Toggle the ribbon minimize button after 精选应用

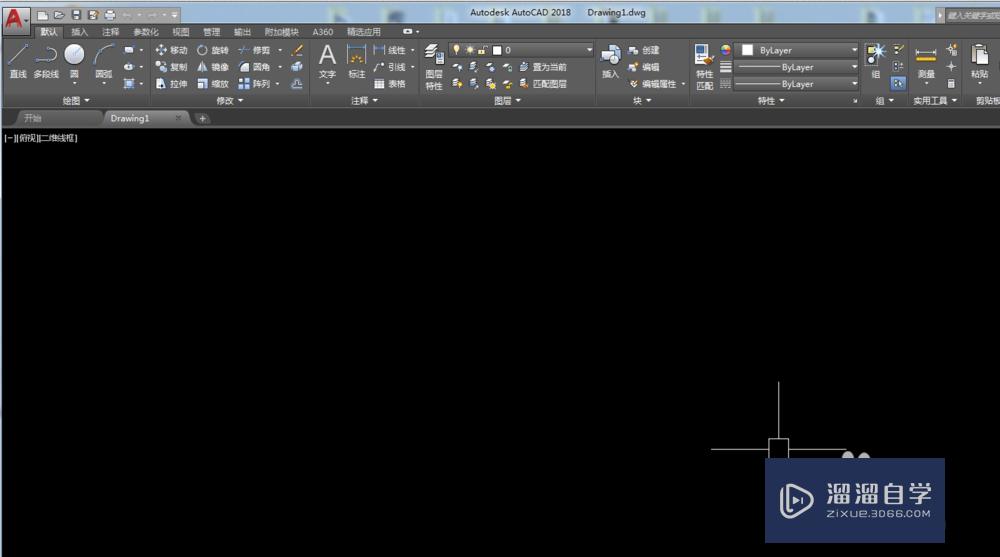[x=408, y=31]
